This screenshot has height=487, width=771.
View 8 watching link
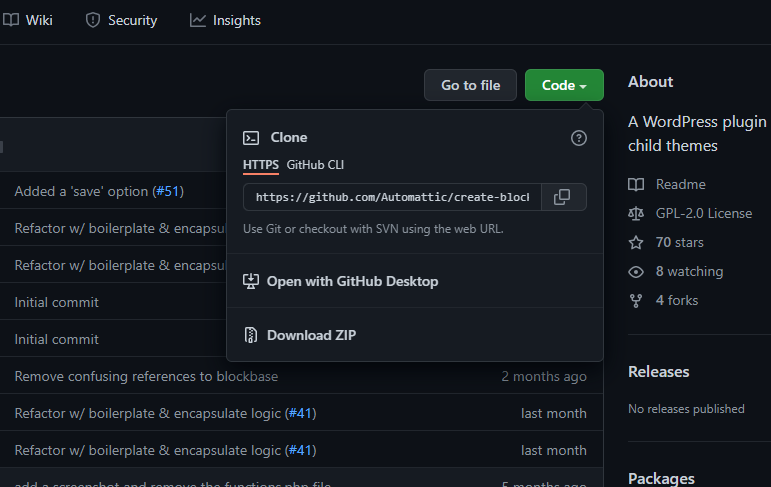tap(689, 272)
